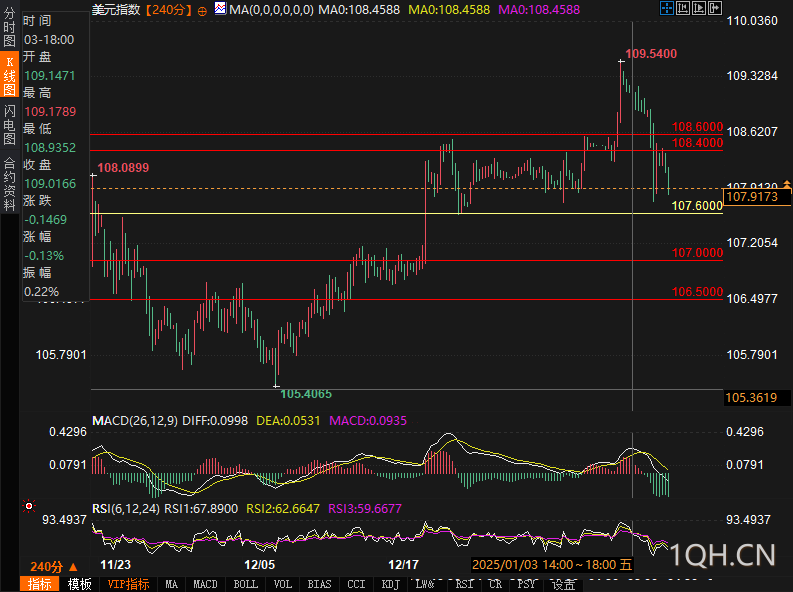Click the 12/17 date on the time axis

pyautogui.click(x=403, y=565)
